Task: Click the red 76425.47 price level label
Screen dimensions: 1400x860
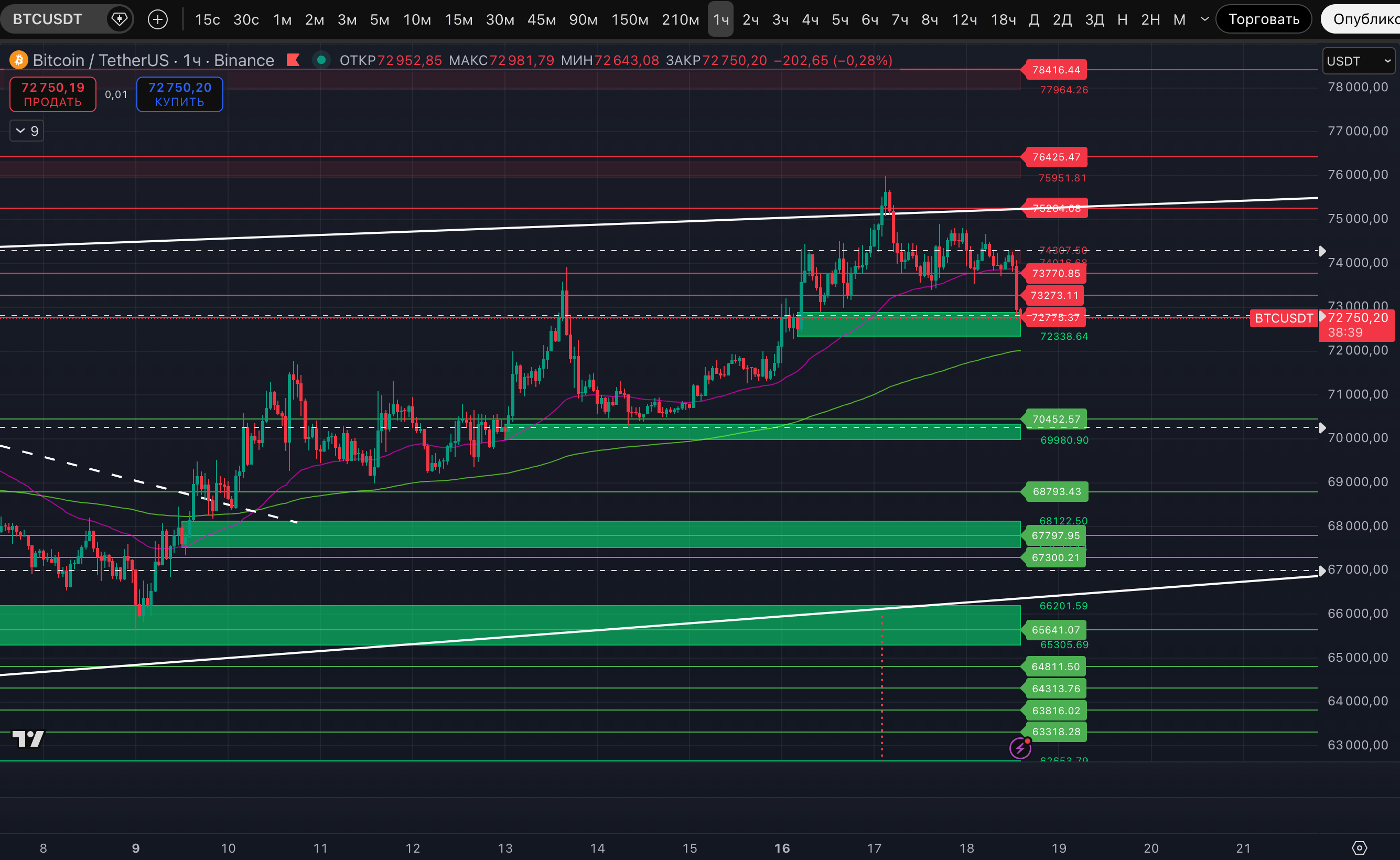Action: click(1056, 157)
